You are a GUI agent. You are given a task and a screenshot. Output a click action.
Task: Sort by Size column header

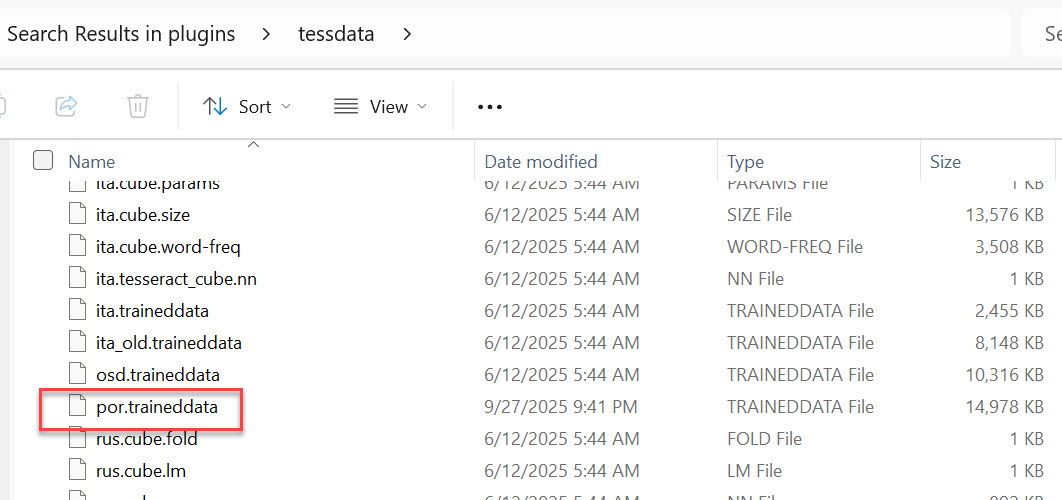(x=945, y=161)
